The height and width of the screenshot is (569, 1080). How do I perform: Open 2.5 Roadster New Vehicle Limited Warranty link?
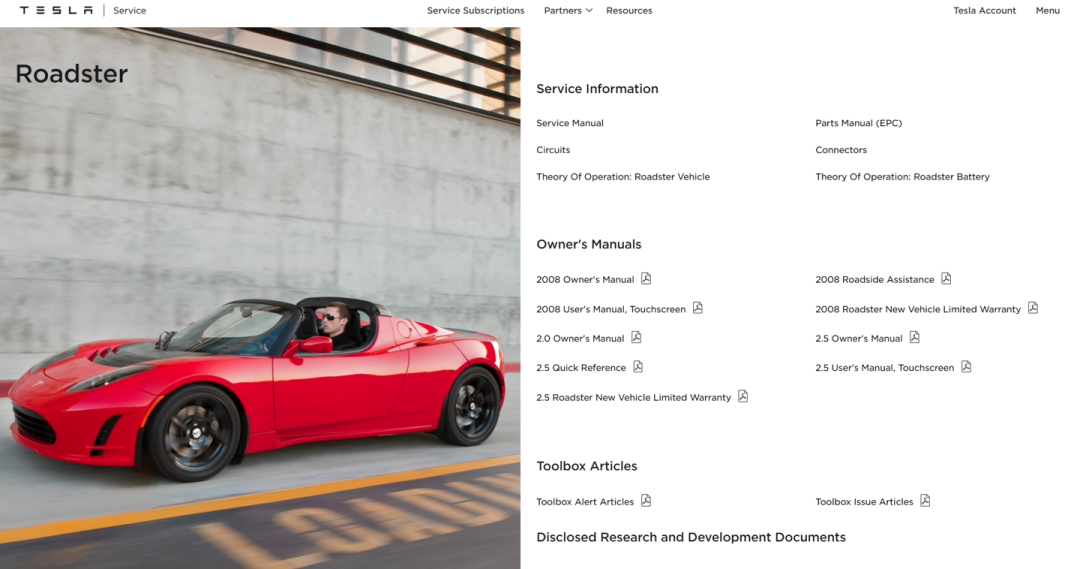point(633,397)
